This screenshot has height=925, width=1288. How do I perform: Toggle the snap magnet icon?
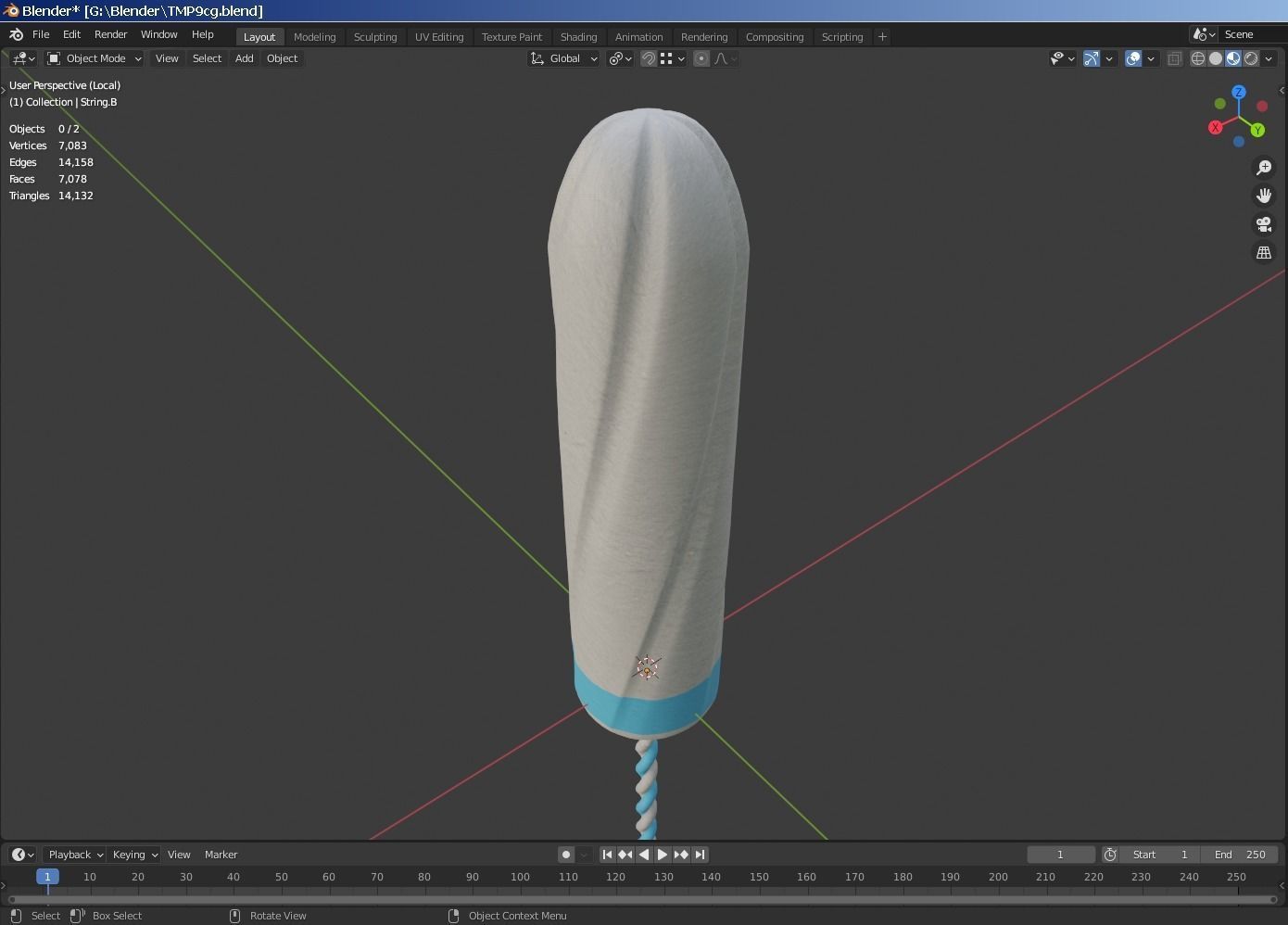tap(649, 58)
